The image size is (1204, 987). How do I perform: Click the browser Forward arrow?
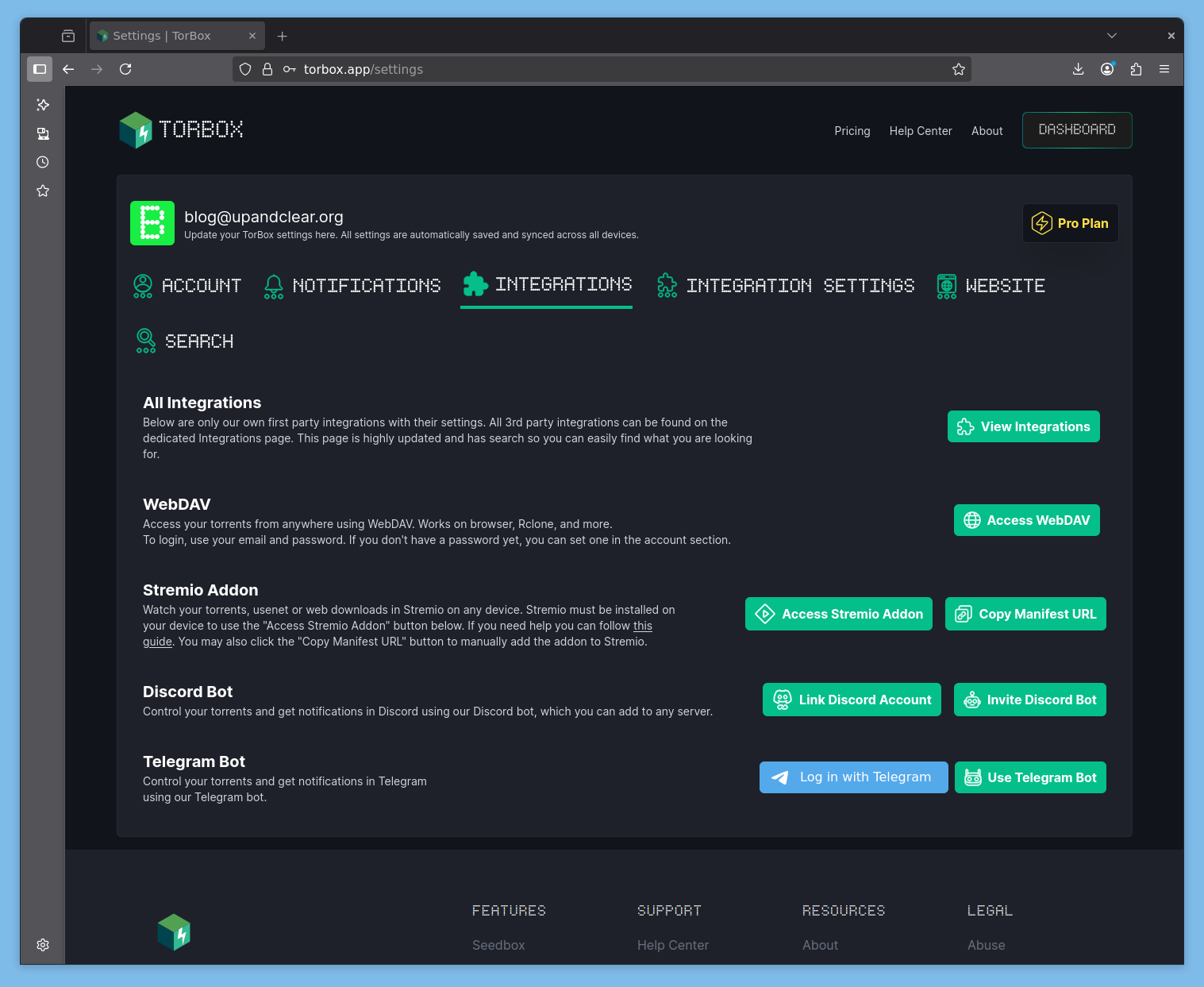97,69
